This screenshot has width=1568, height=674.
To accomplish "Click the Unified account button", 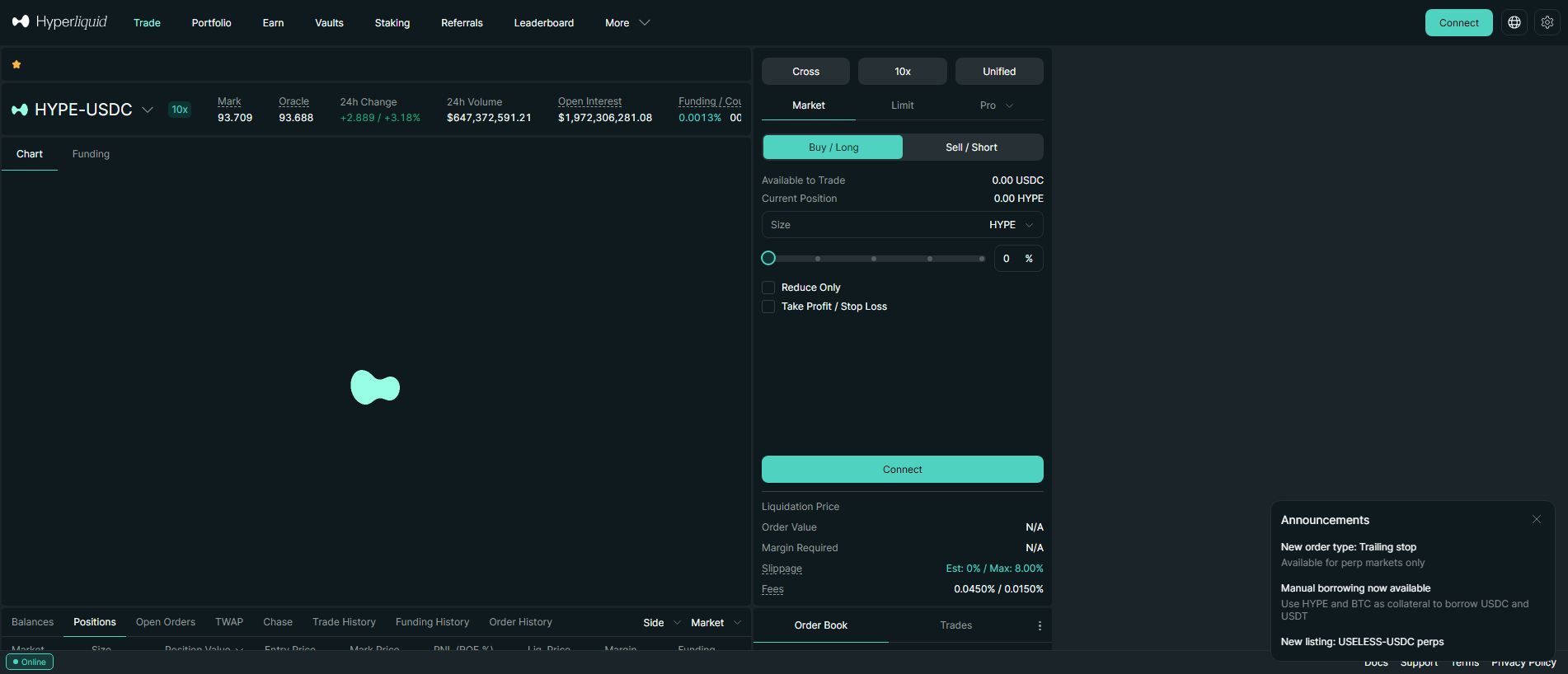I will 999,72.
